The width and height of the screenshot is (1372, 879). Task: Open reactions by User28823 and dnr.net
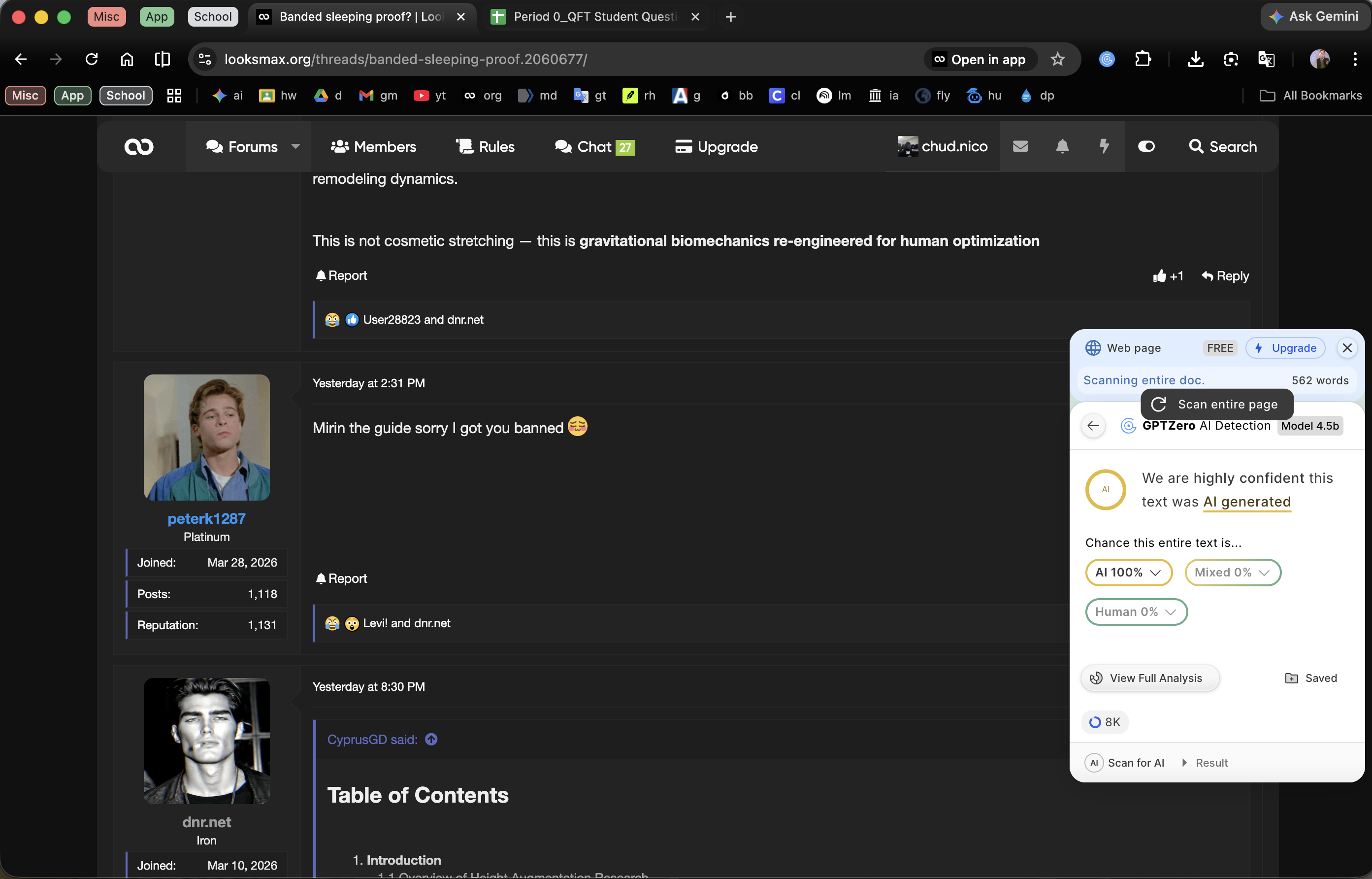click(423, 320)
